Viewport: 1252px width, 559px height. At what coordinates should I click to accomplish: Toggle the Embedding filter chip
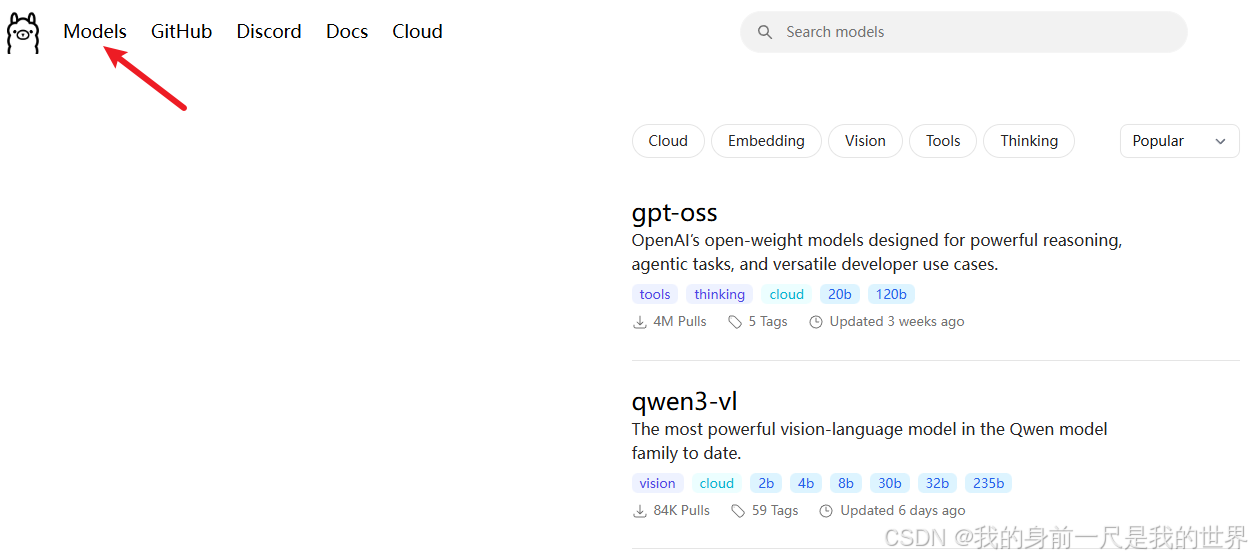pos(766,141)
